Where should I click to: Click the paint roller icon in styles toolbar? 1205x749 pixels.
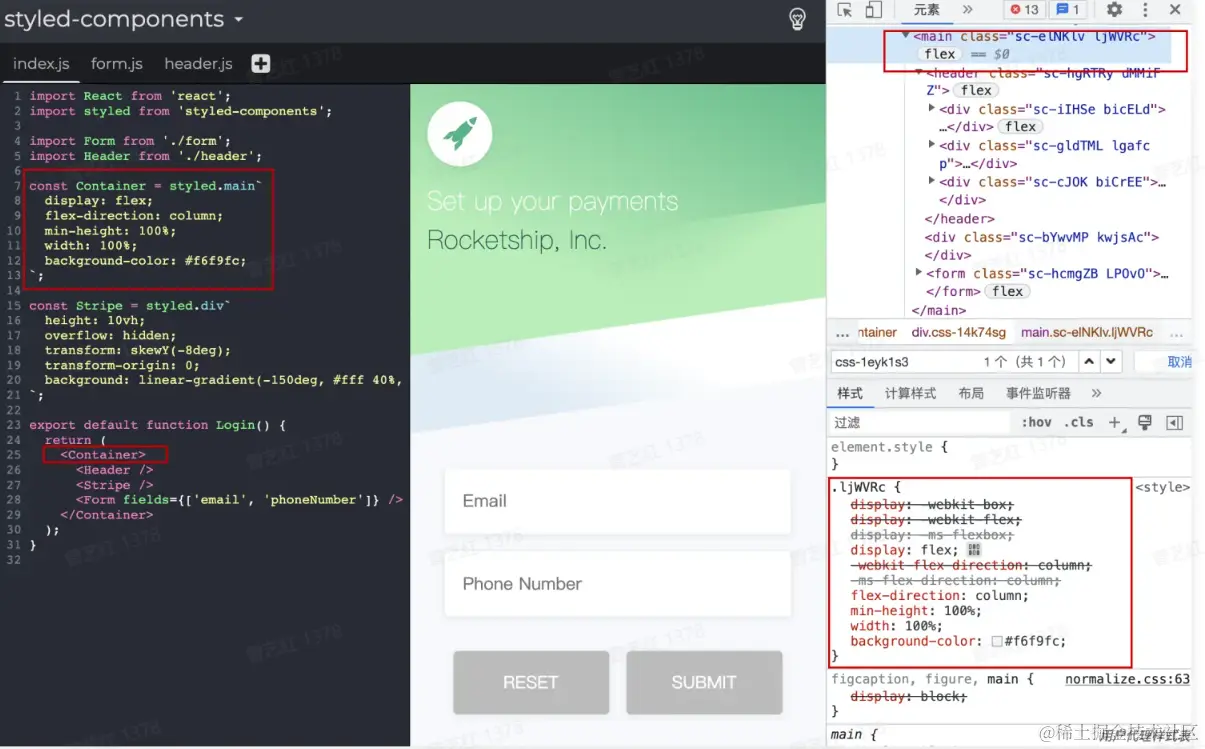point(1145,423)
